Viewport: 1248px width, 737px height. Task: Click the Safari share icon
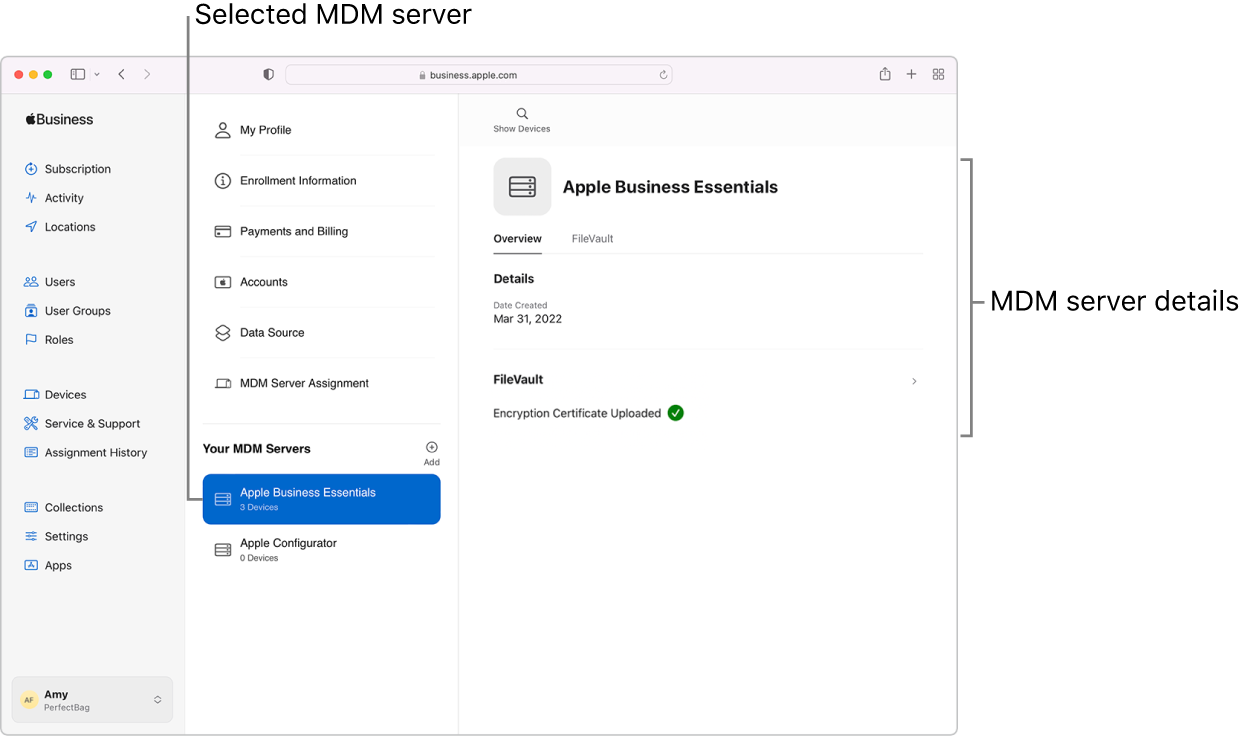(x=884, y=74)
